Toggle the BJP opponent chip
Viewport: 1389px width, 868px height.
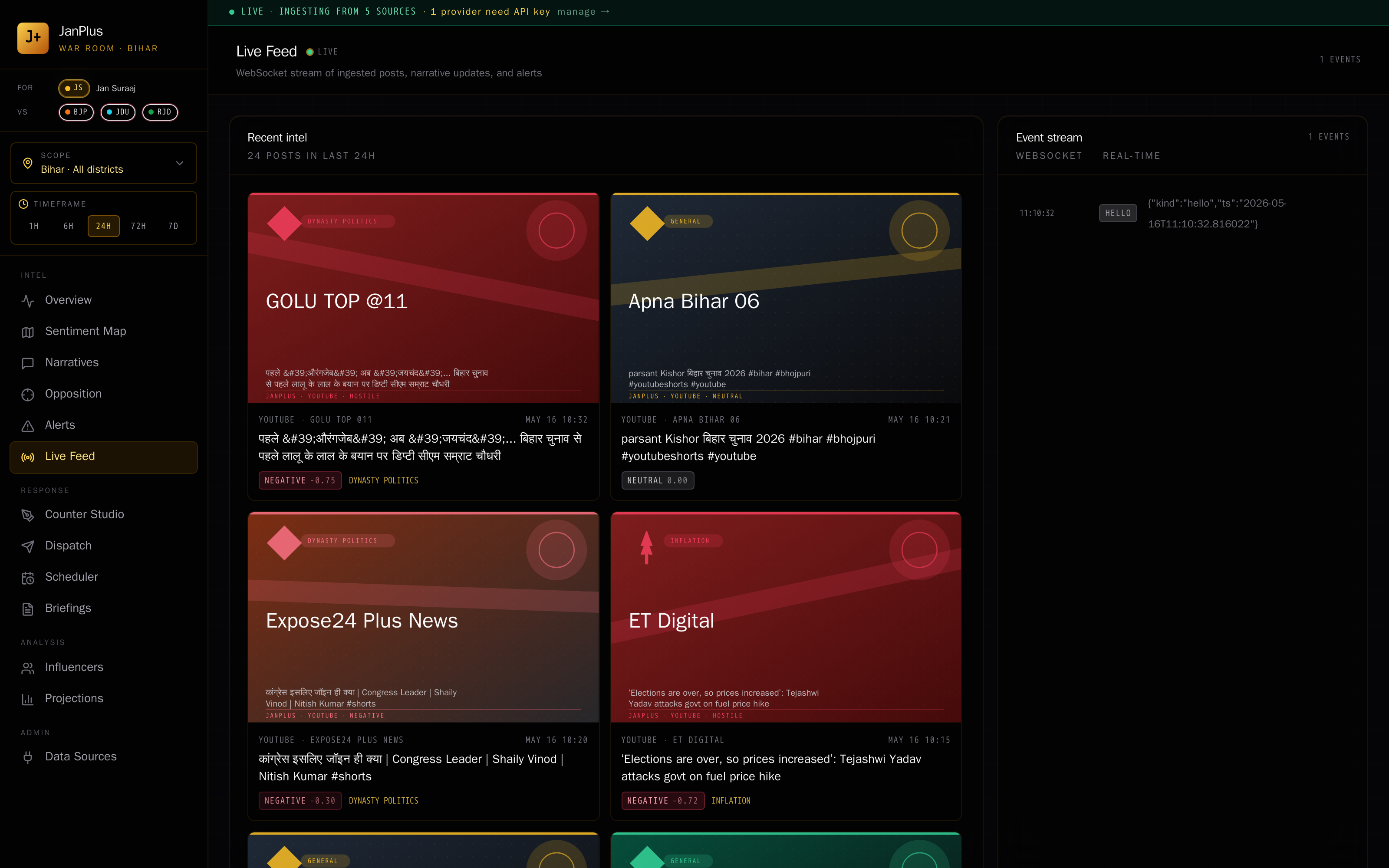point(76,112)
